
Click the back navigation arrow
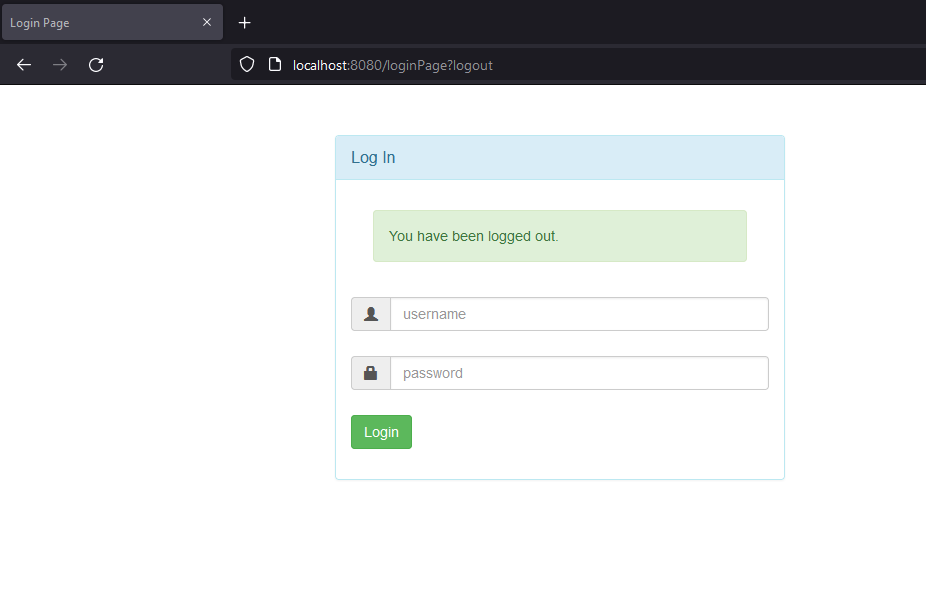(23, 64)
